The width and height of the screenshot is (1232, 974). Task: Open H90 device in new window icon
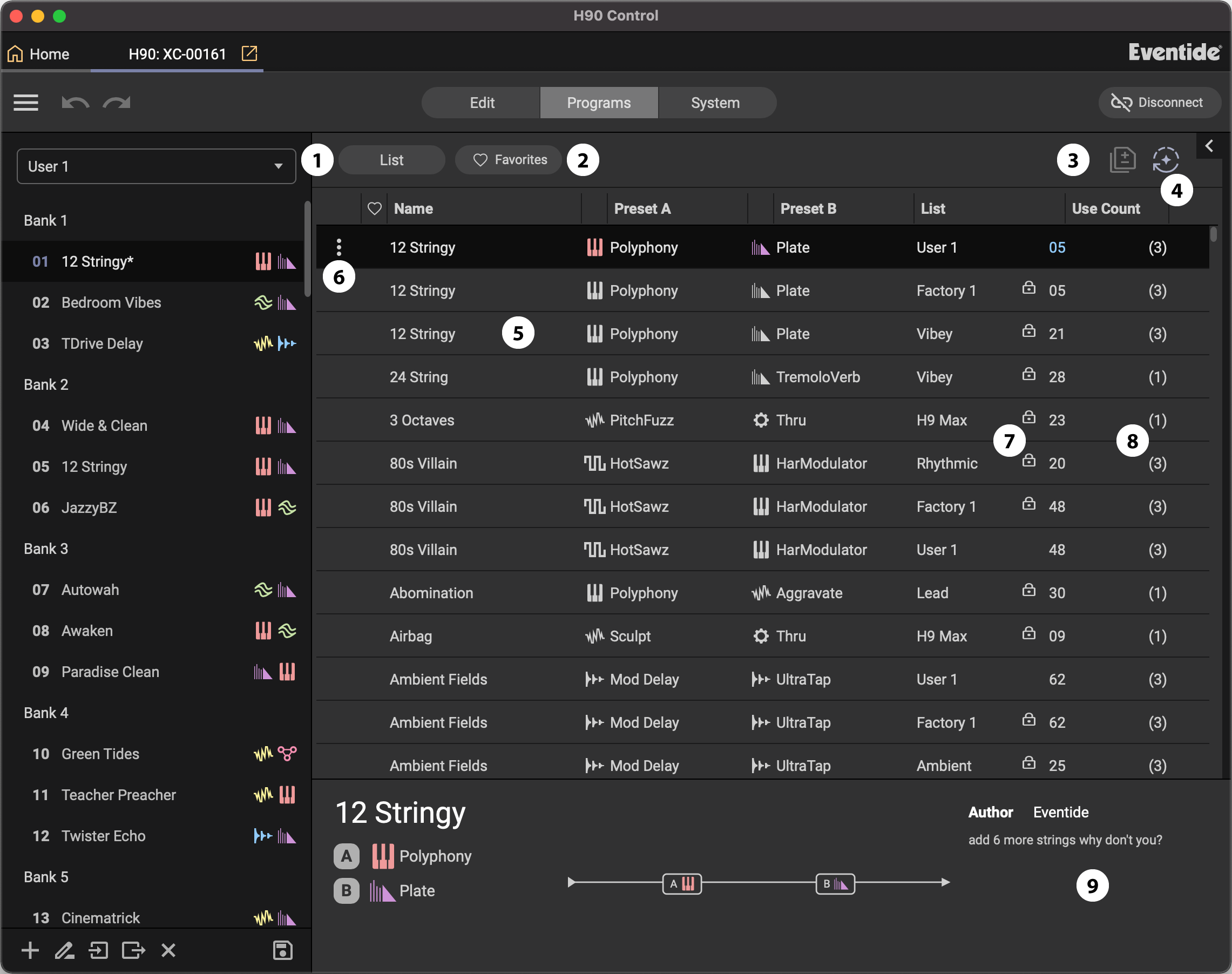(x=250, y=53)
